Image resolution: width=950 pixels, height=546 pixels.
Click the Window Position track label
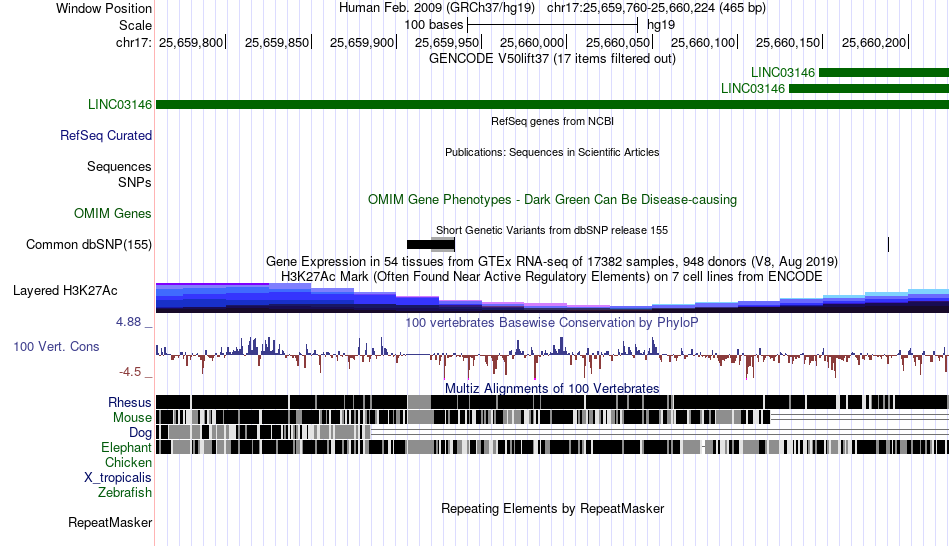(x=104, y=8)
